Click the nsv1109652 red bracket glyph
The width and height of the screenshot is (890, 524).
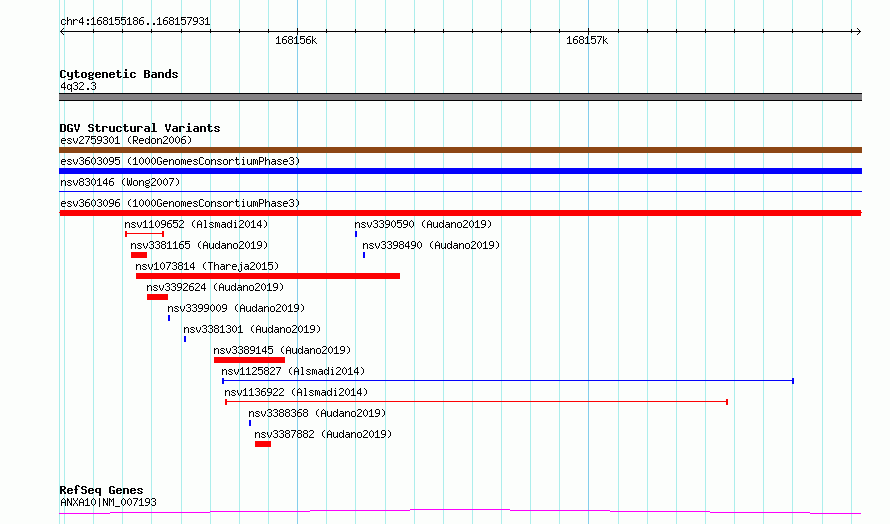click(x=145, y=234)
